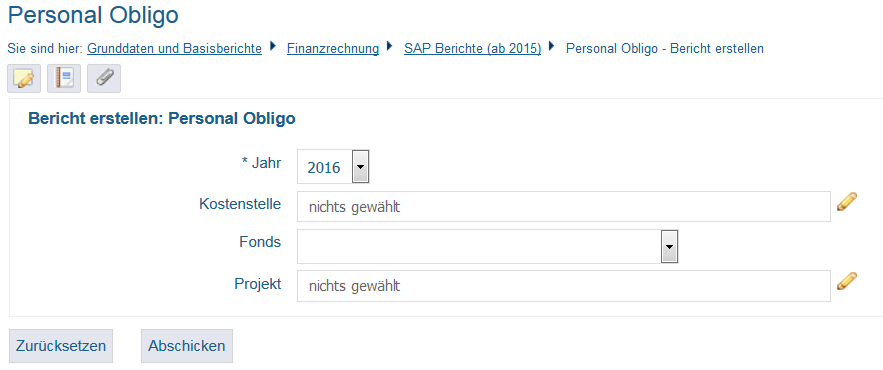Click the Bericht erstellen: Personal Obligo heading
This screenshot has height=370, width=883.
(x=162, y=119)
